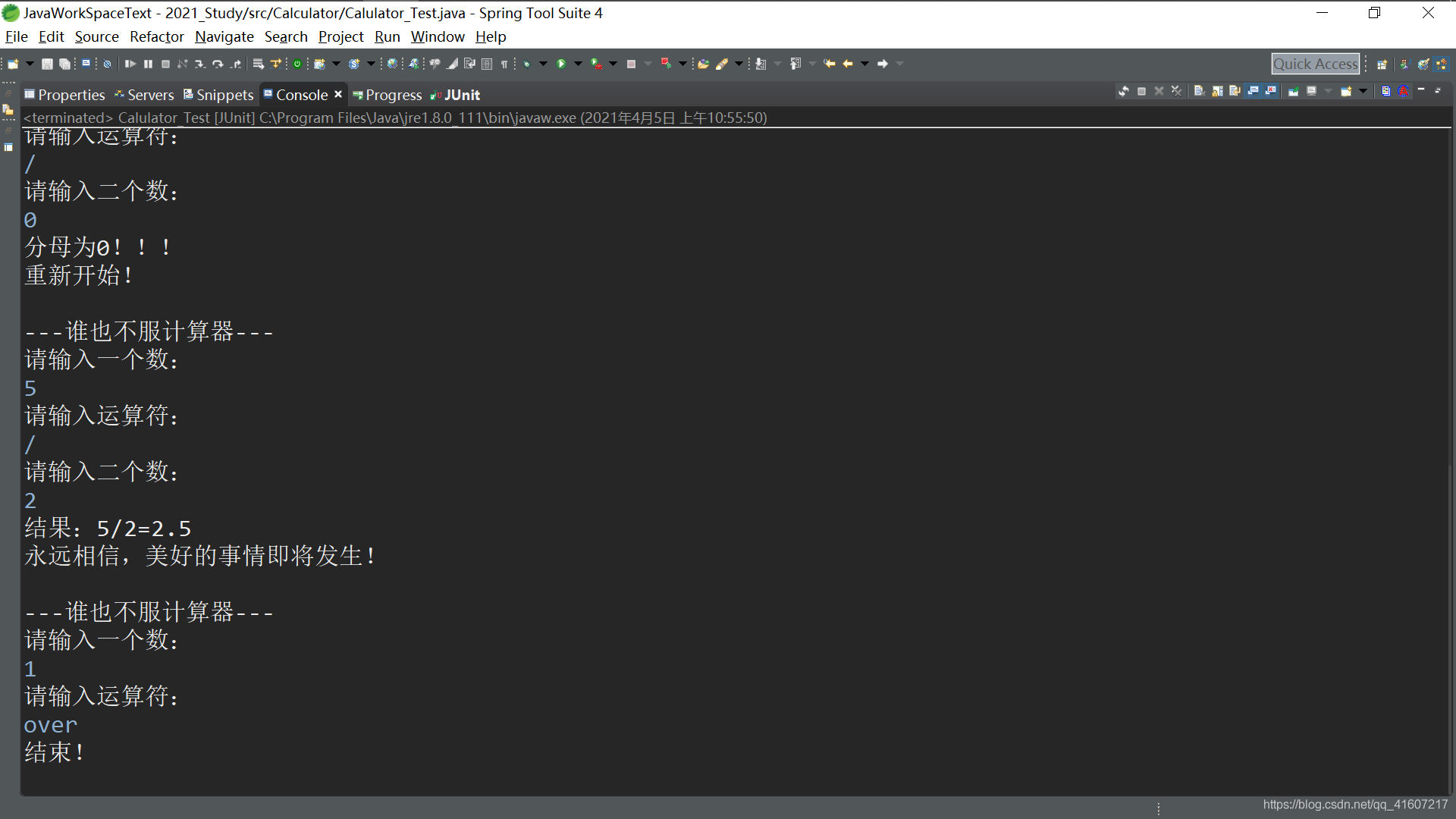Toggle Use Step Filters
Image resolution: width=1456 pixels, height=819 pixels.
[275, 64]
